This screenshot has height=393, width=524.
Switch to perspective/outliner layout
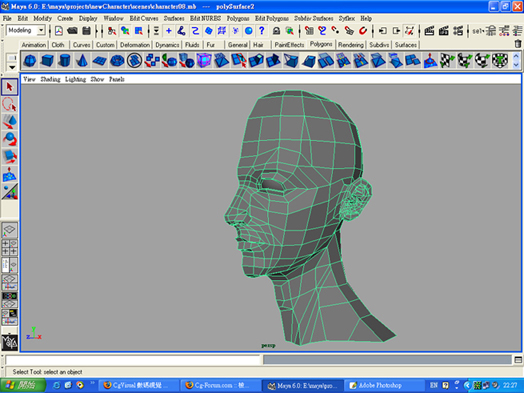9,265
